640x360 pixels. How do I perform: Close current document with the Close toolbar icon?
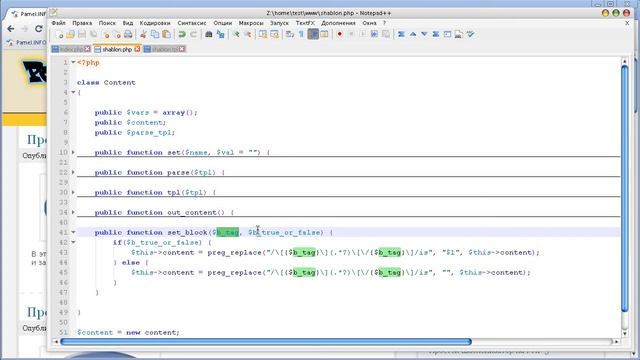pos(105,34)
